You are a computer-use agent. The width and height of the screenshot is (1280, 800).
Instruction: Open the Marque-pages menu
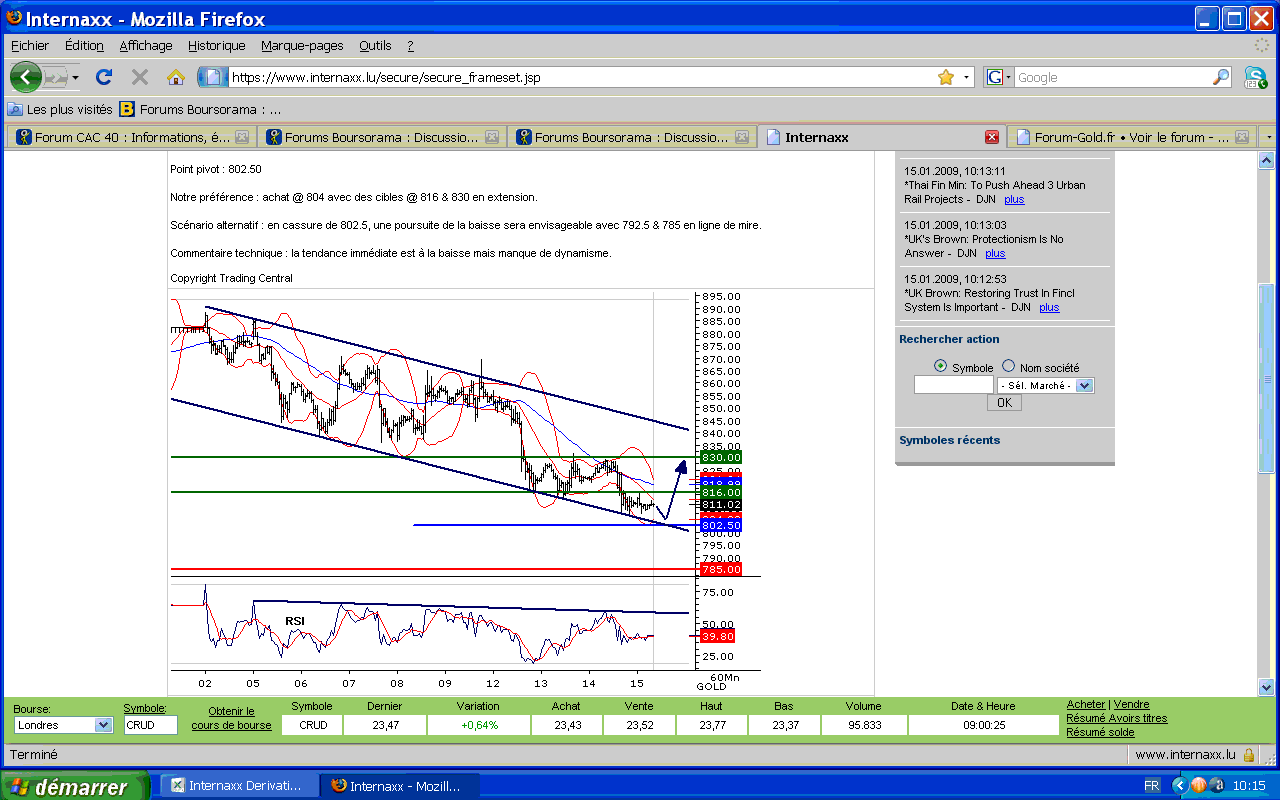click(x=302, y=45)
